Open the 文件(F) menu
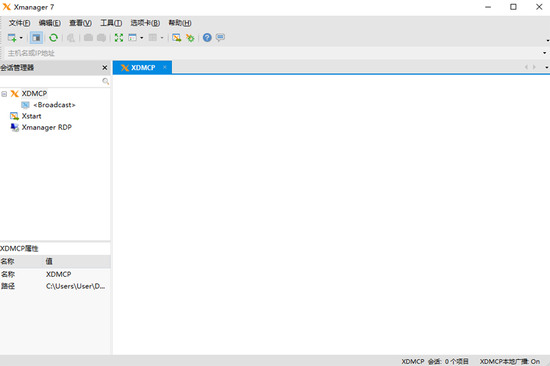 click(19, 23)
